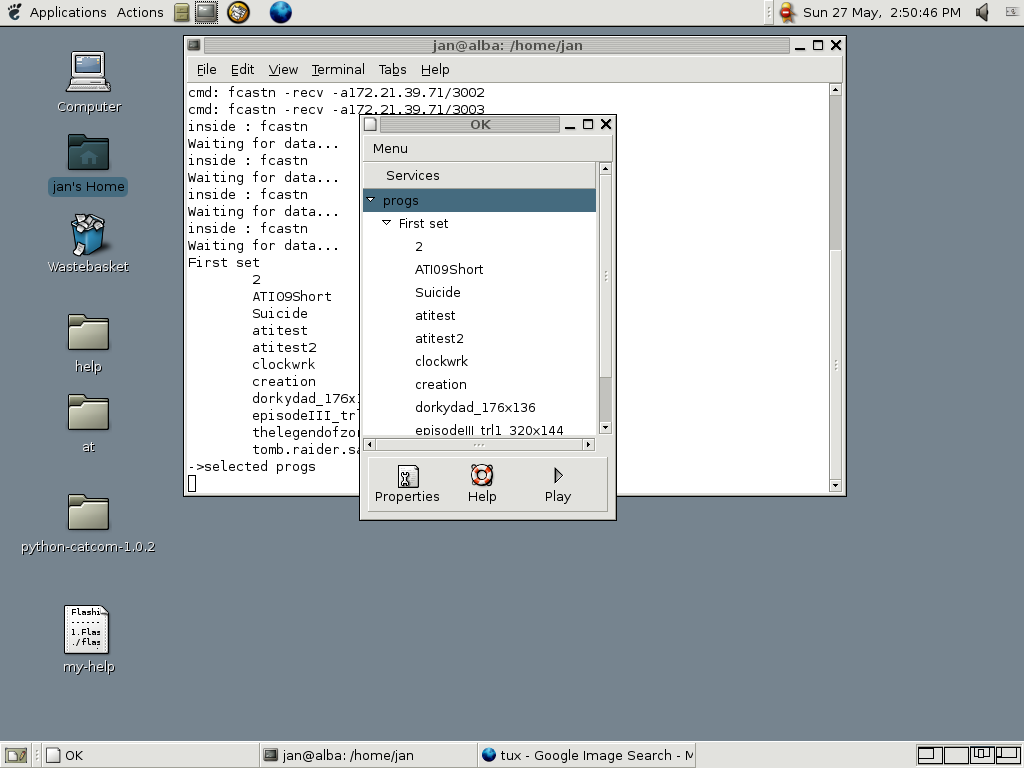Open the Tabs menu
Viewport: 1024px width, 768px height.
392,69
